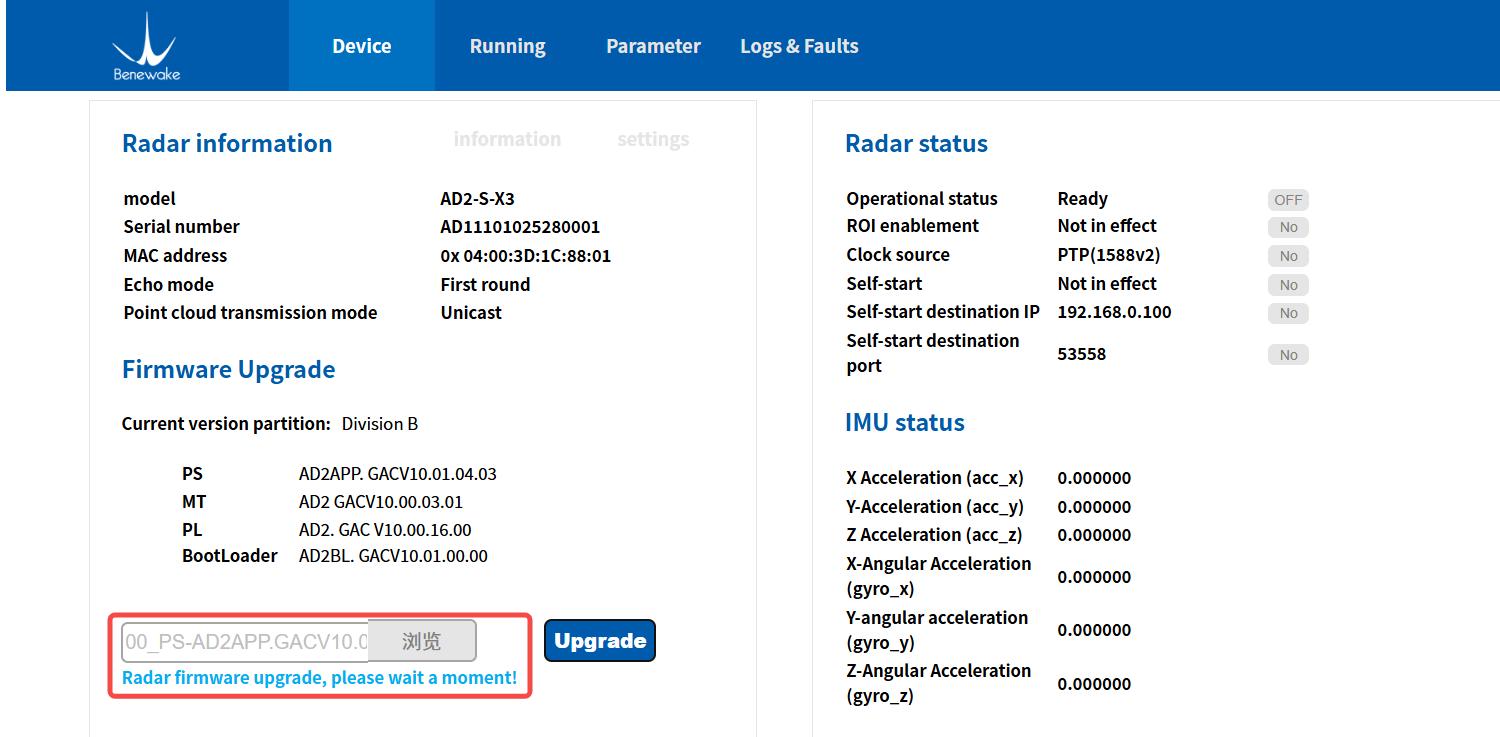This screenshot has height=737, width=1500.
Task: Click the BootLoader version AD2BL. GACV10.01.00.00
Action: tap(393, 556)
